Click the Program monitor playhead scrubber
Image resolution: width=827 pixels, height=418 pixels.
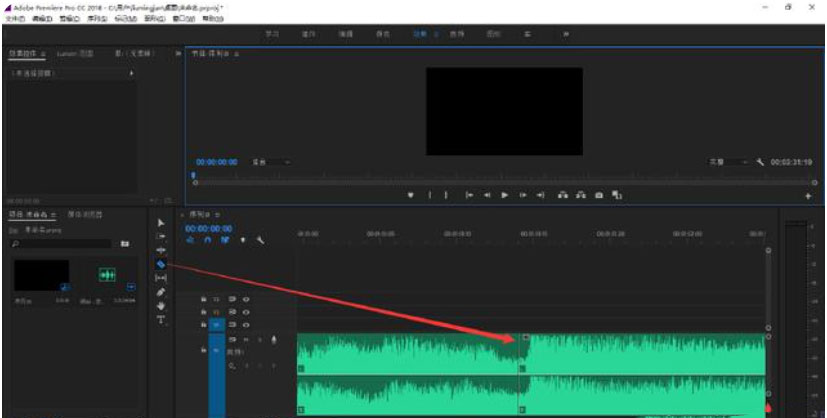pos(193,176)
